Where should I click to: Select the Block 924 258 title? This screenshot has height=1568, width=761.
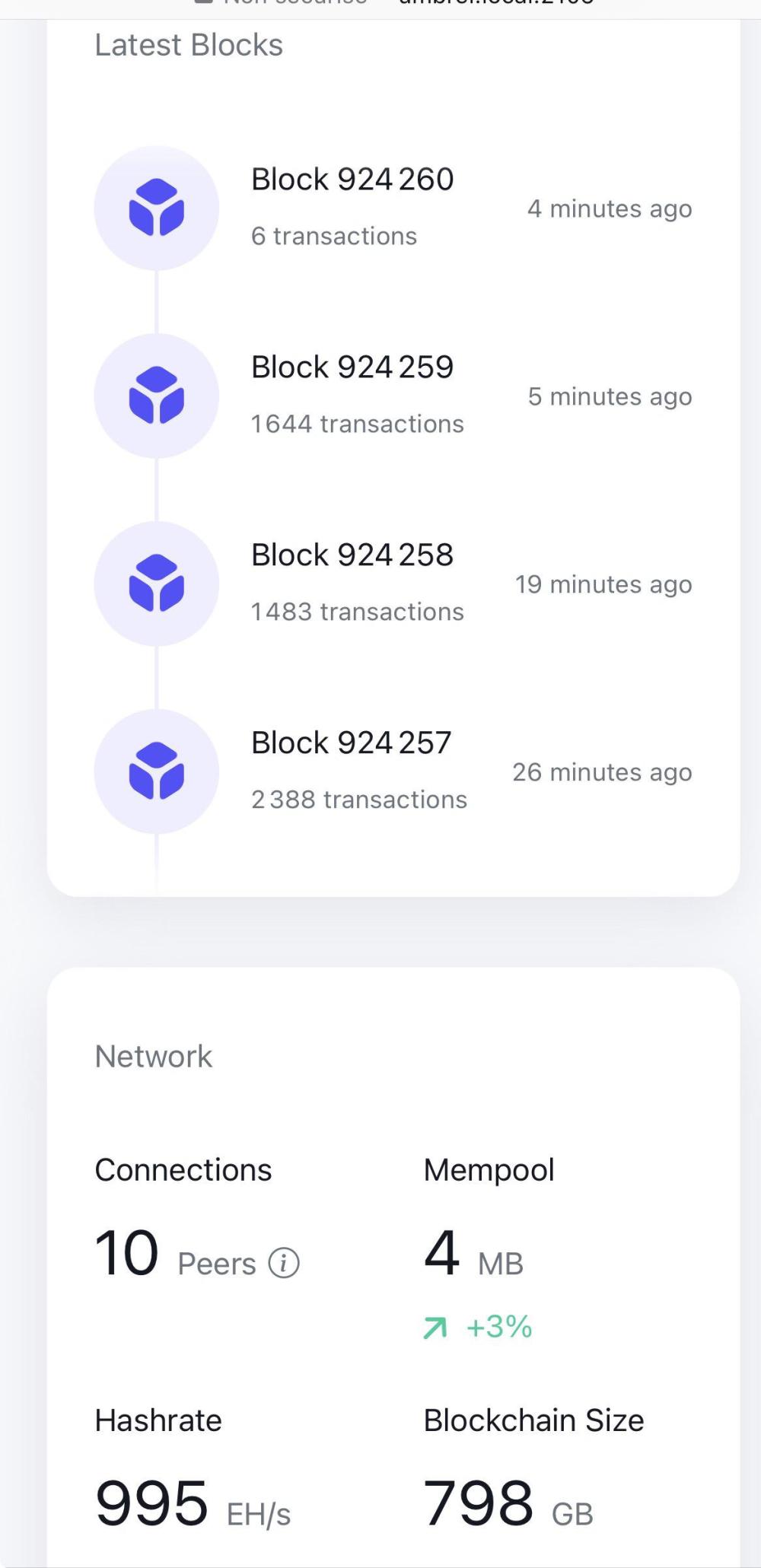coord(352,555)
